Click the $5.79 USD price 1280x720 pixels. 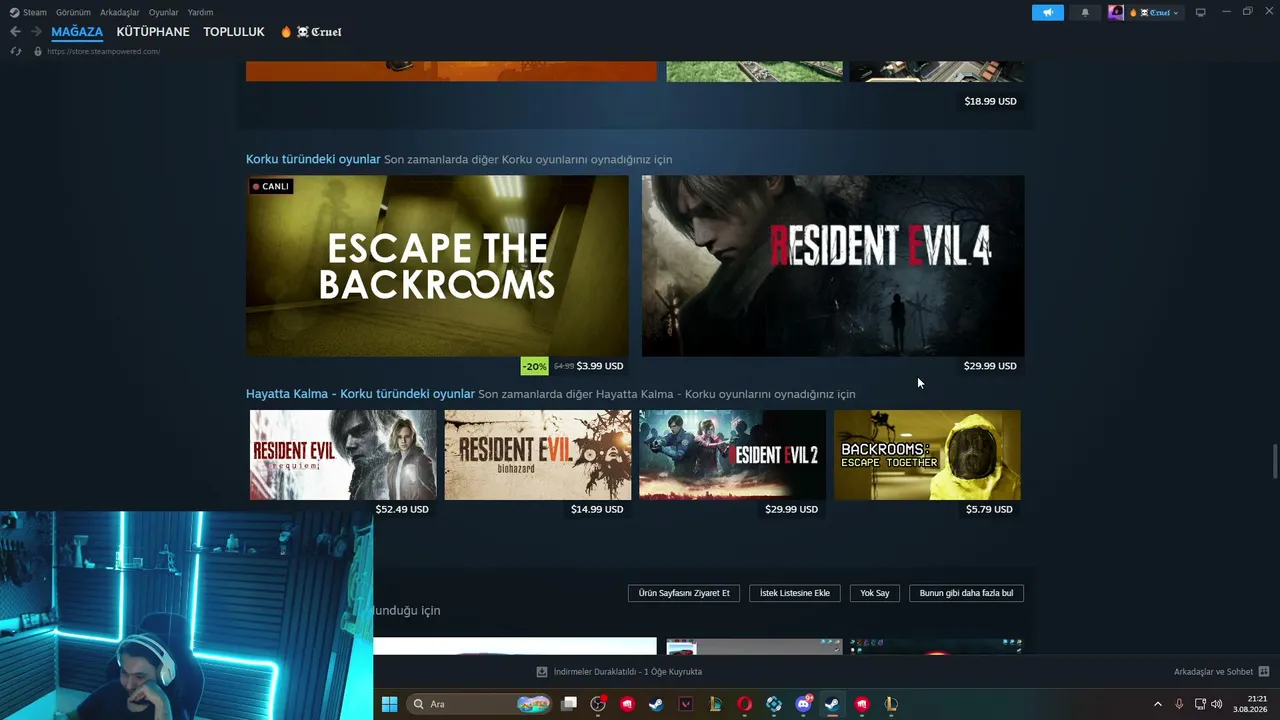click(989, 509)
